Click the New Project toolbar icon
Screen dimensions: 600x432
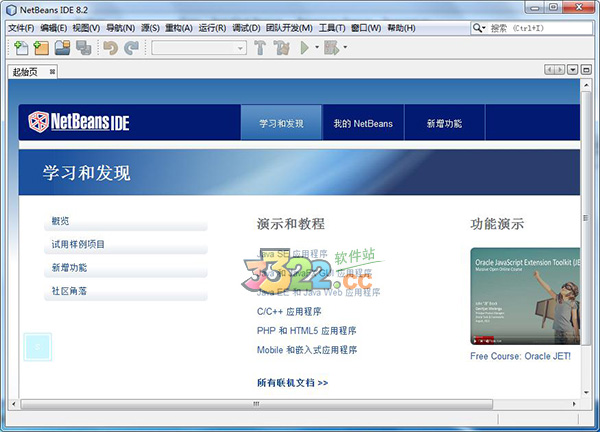point(41,48)
